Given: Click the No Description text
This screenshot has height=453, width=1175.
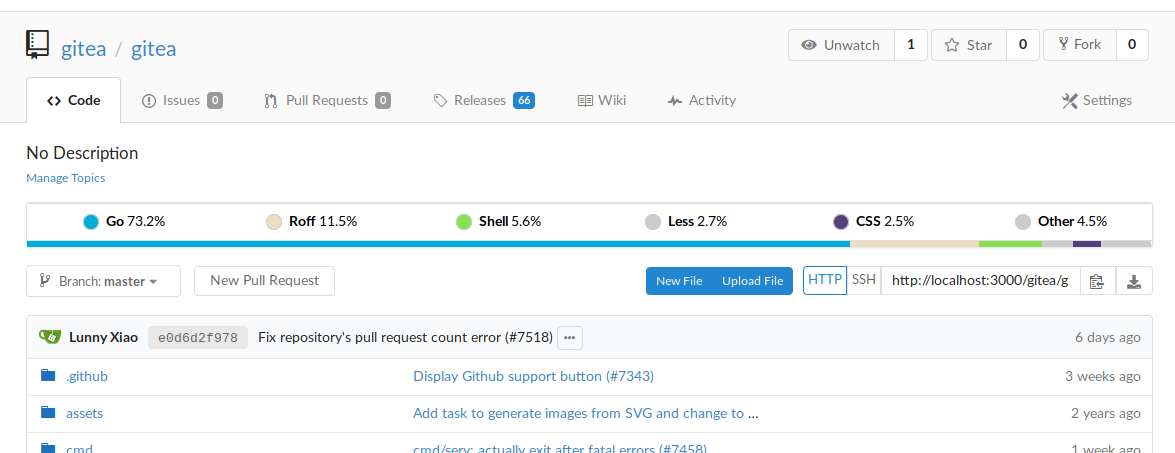Looking at the screenshot, I should pos(82,153).
